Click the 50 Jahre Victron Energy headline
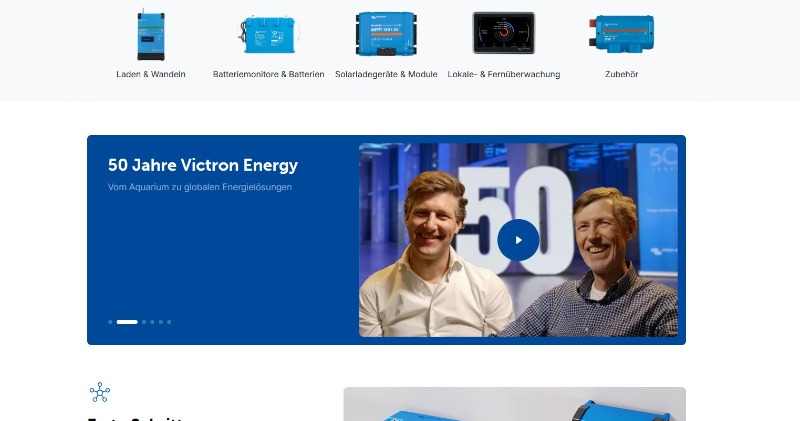Image resolution: width=800 pixels, height=421 pixels. (203, 166)
